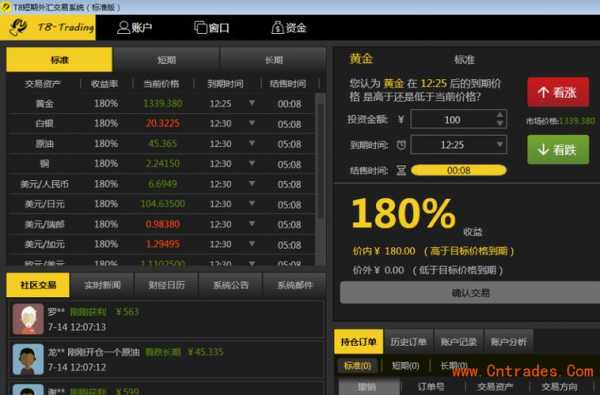Open the 窗口 window menu
The height and width of the screenshot is (395, 600).
pos(212,28)
